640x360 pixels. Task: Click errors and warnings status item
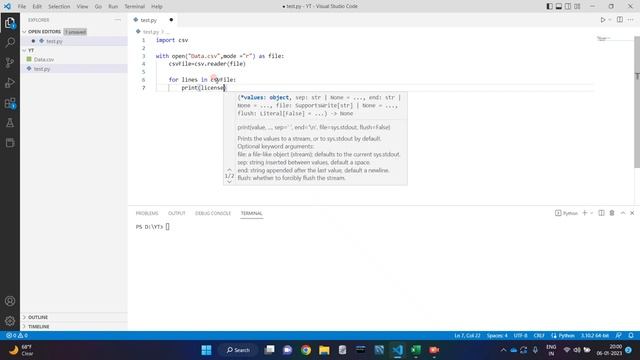pyautogui.click(x=17, y=336)
